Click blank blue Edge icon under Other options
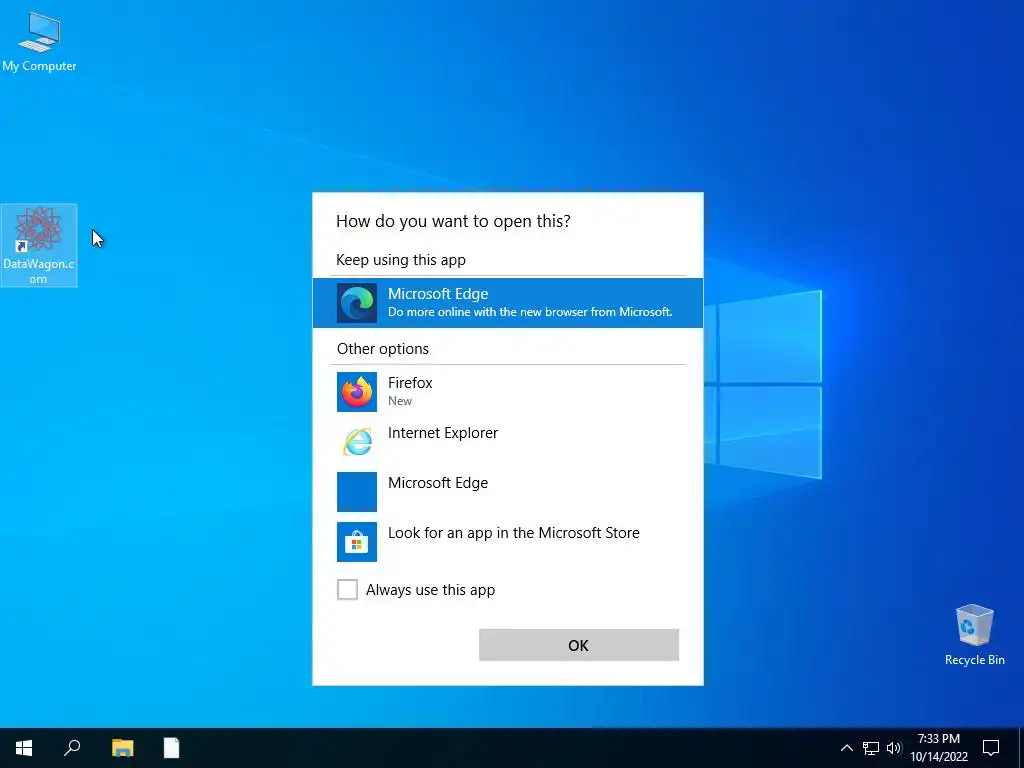 pyautogui.click(x=357, y=492)
